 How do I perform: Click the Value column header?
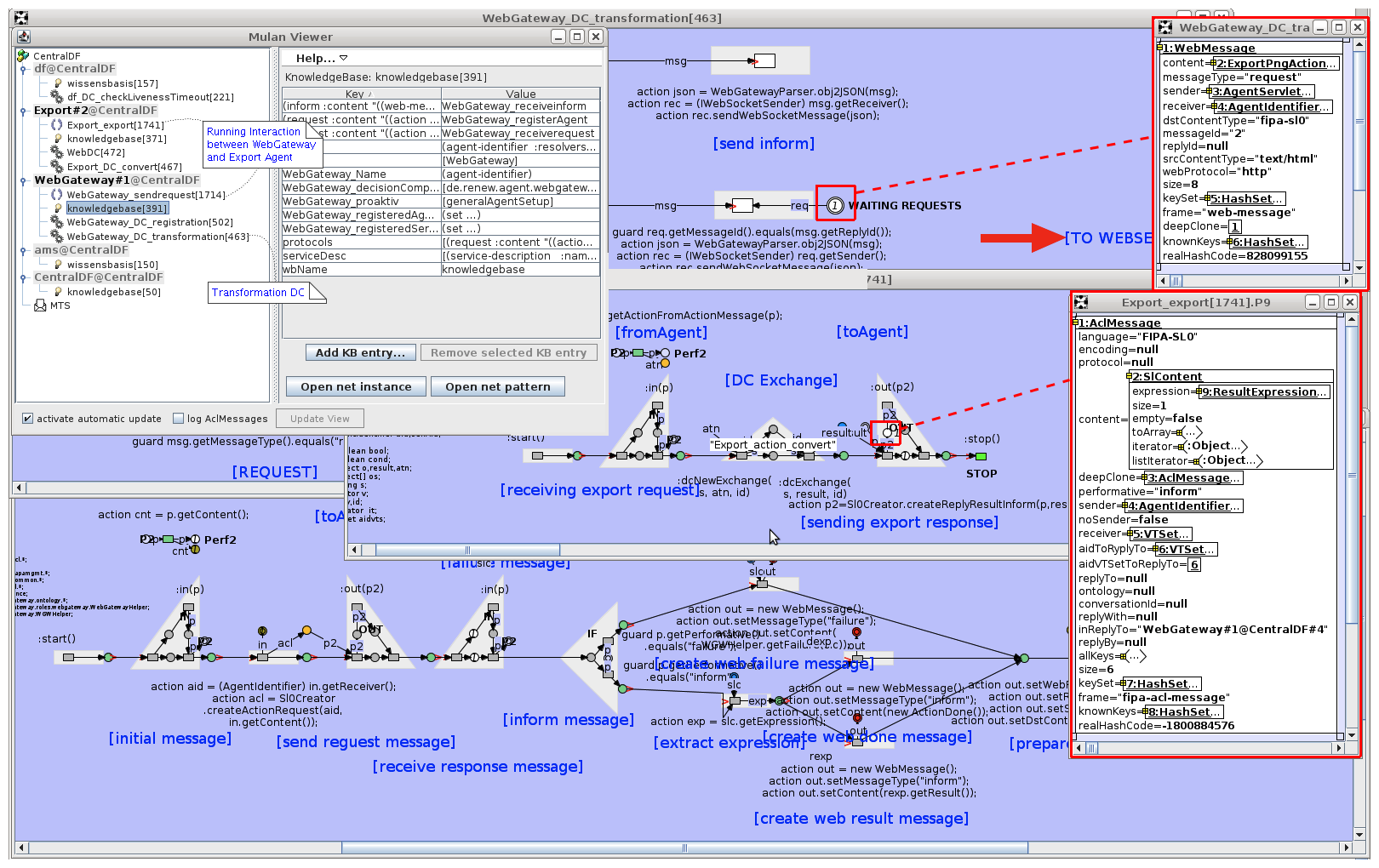click(520, 94)
